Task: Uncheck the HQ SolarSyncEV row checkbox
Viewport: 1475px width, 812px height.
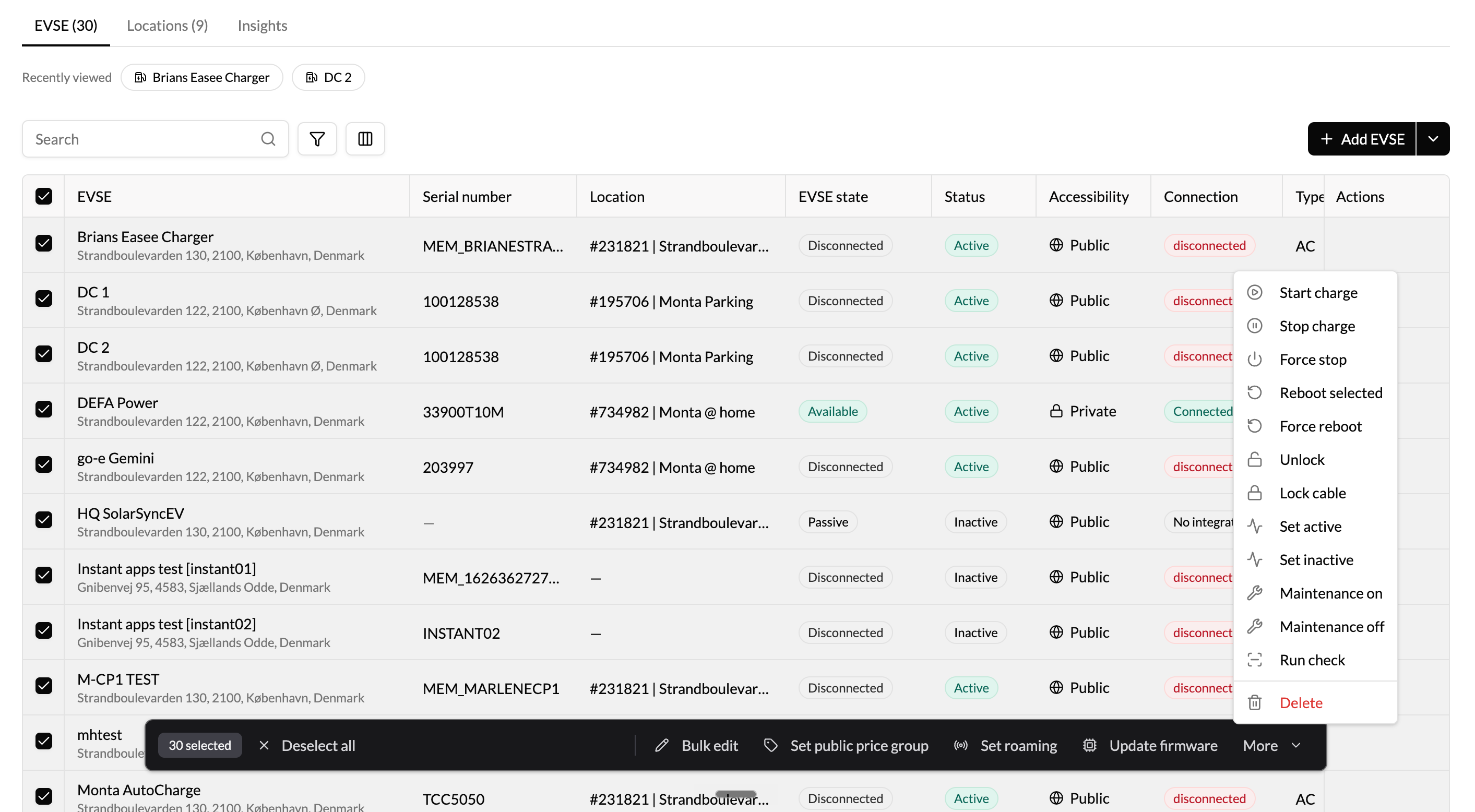Action: click(x=43, y=519)
